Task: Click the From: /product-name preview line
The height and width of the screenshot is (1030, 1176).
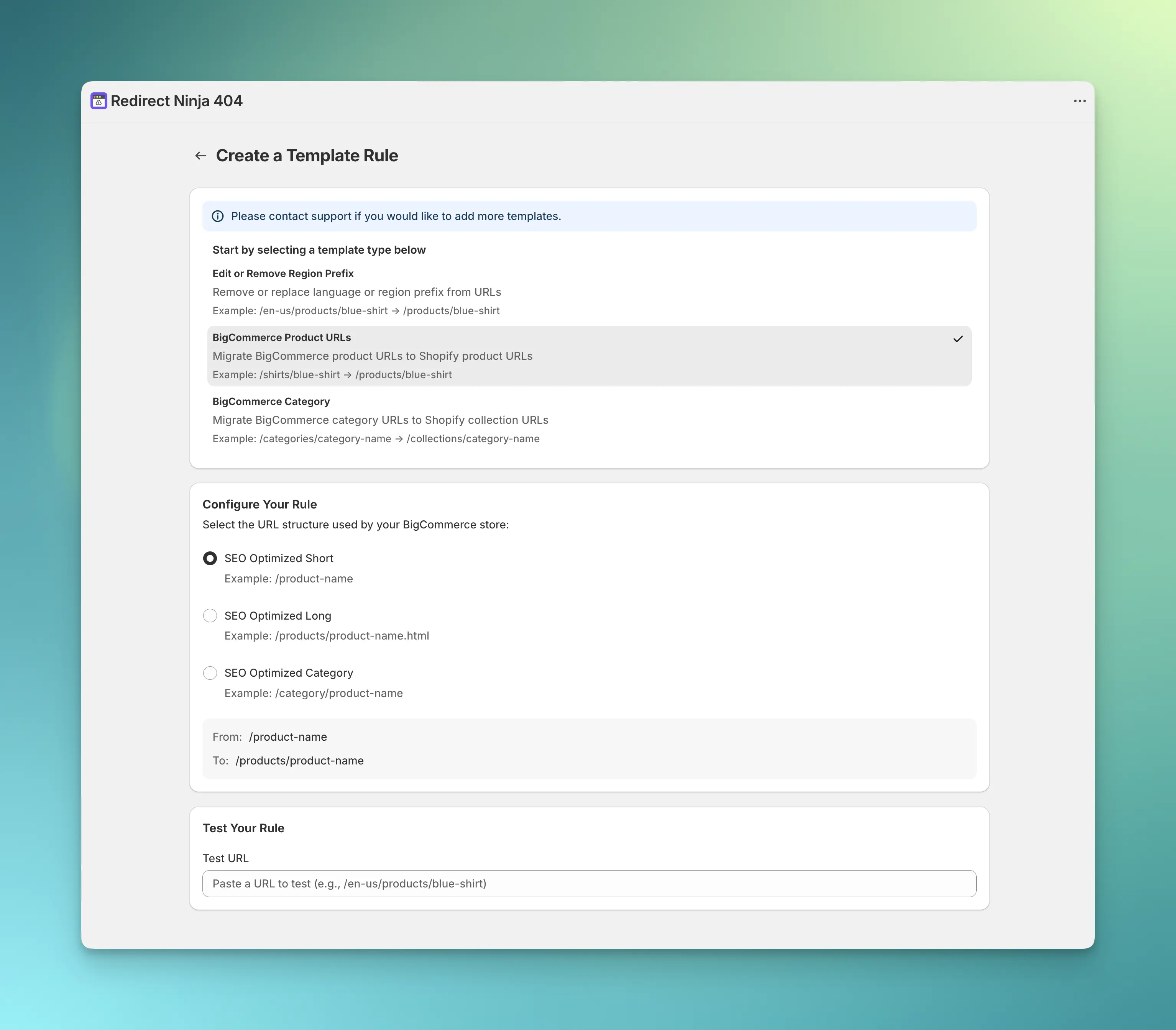Action: (x=270, y=737)
